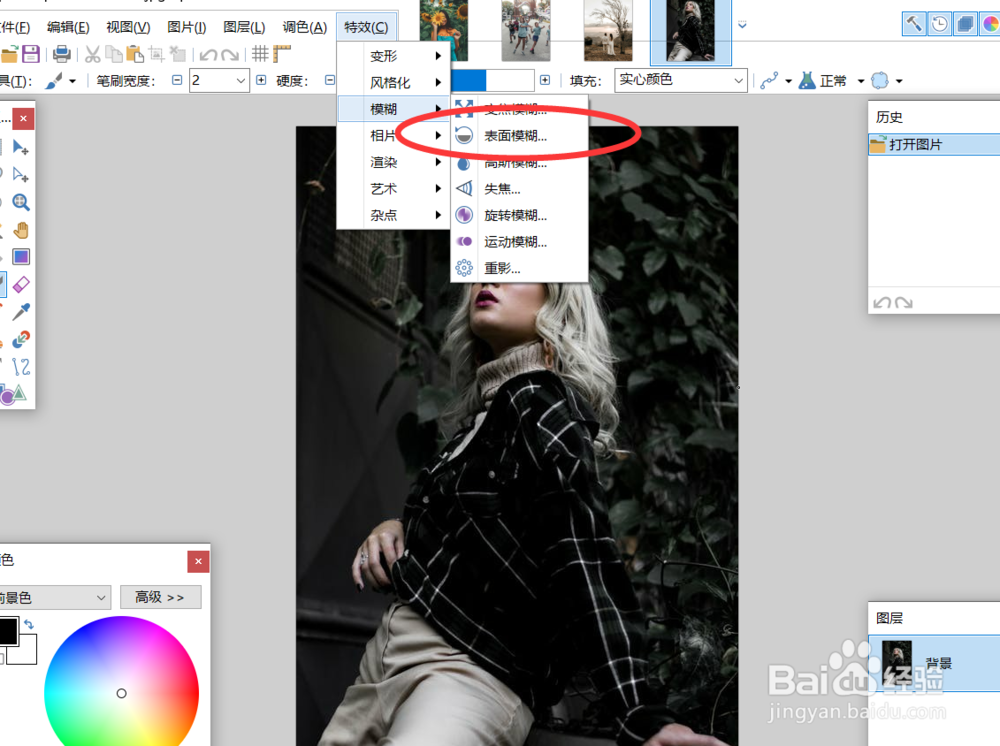Click the Print icon on the toolbar
The height and width of the screenshot is (746, 1000).
pos(60,54)
